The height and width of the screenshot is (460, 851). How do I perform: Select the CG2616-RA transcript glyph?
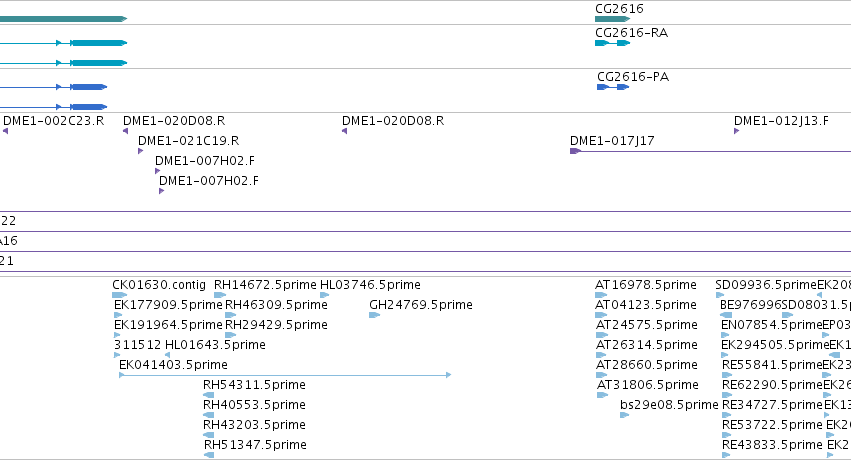coord(612,43)
